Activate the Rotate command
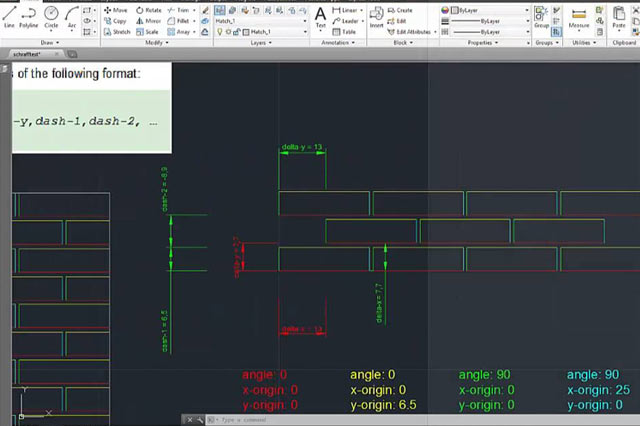 [x=149, y=10]
